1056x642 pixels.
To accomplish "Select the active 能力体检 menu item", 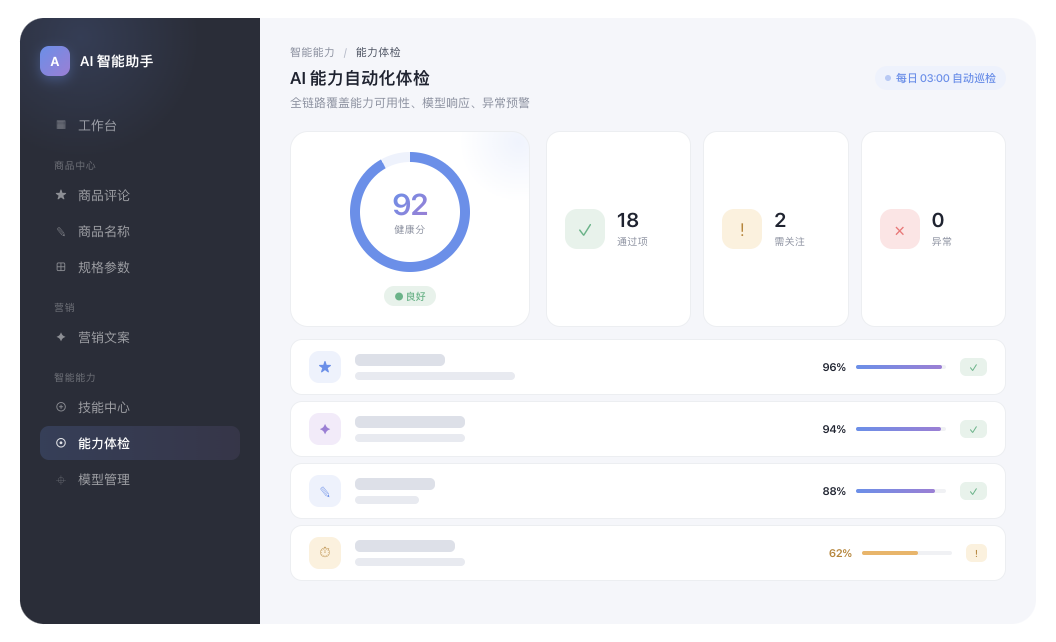I will click(x=140, y=443).
